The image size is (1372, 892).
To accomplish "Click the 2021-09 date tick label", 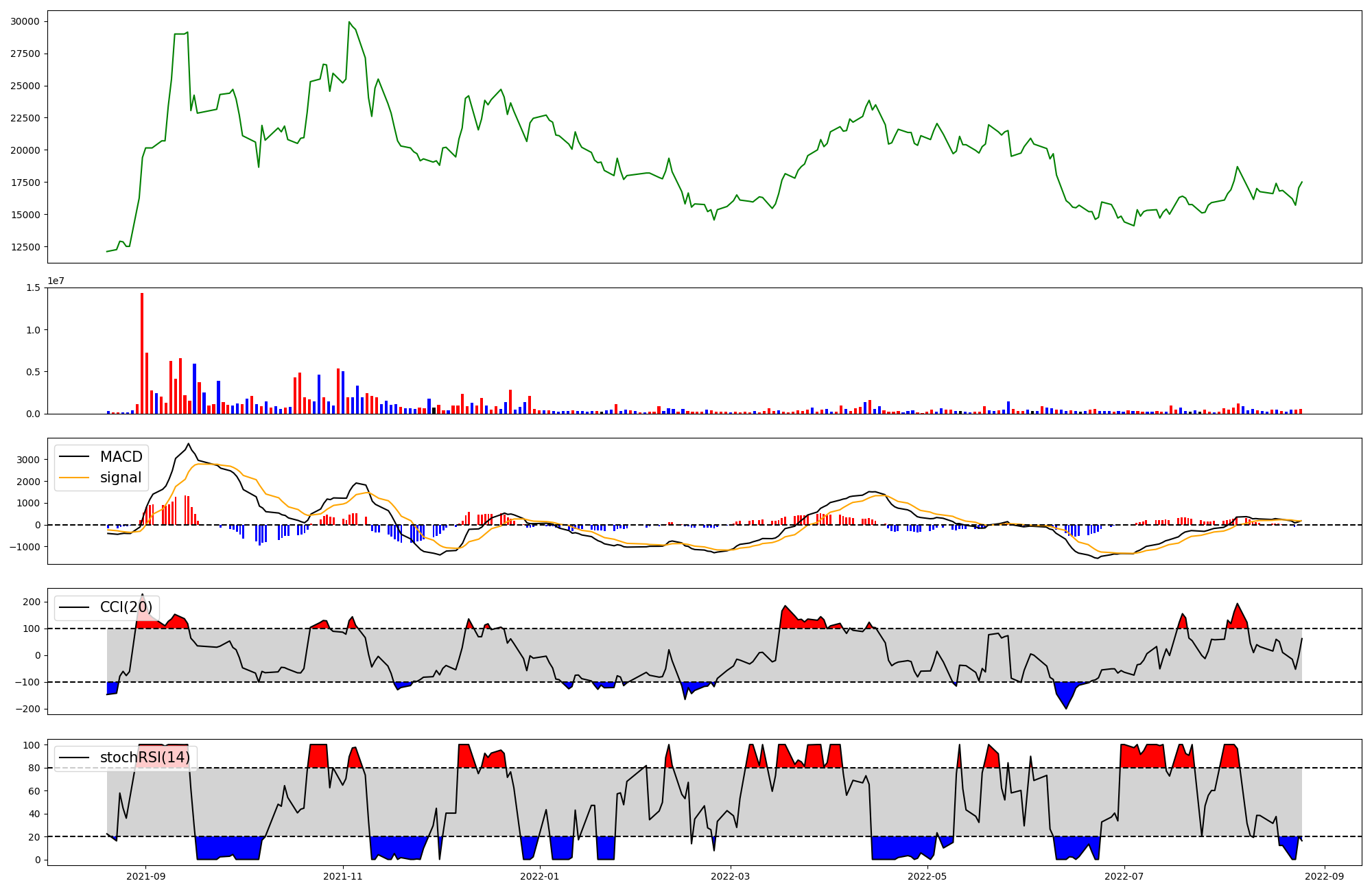I will click(146, 876).
